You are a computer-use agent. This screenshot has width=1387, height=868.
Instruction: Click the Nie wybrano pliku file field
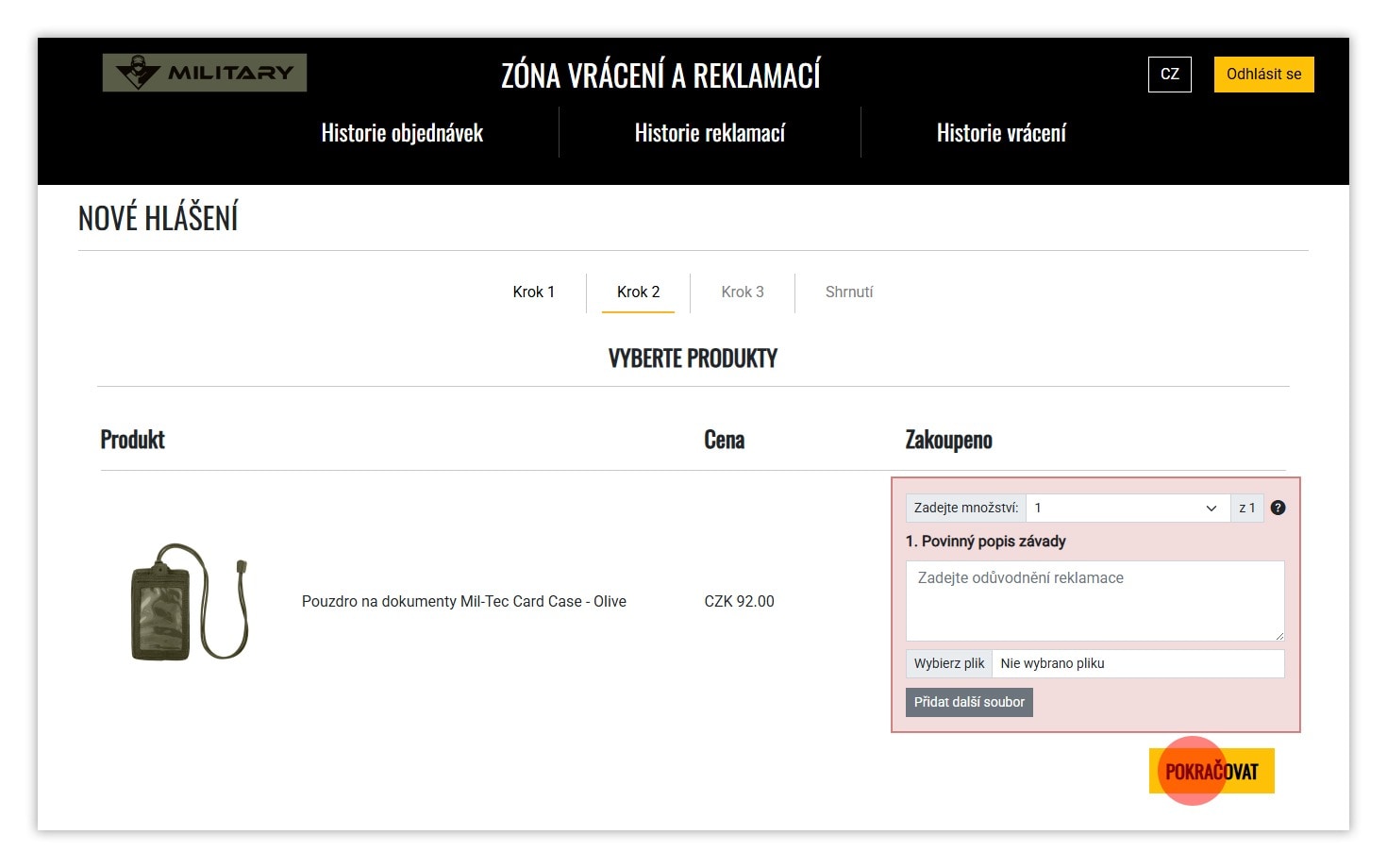[1137, 663]
